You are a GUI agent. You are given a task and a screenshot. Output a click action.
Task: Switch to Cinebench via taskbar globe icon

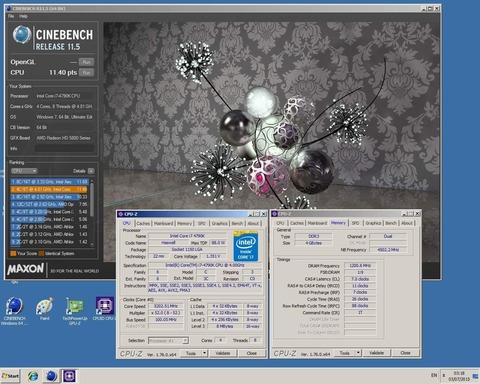tap(51, 376)
